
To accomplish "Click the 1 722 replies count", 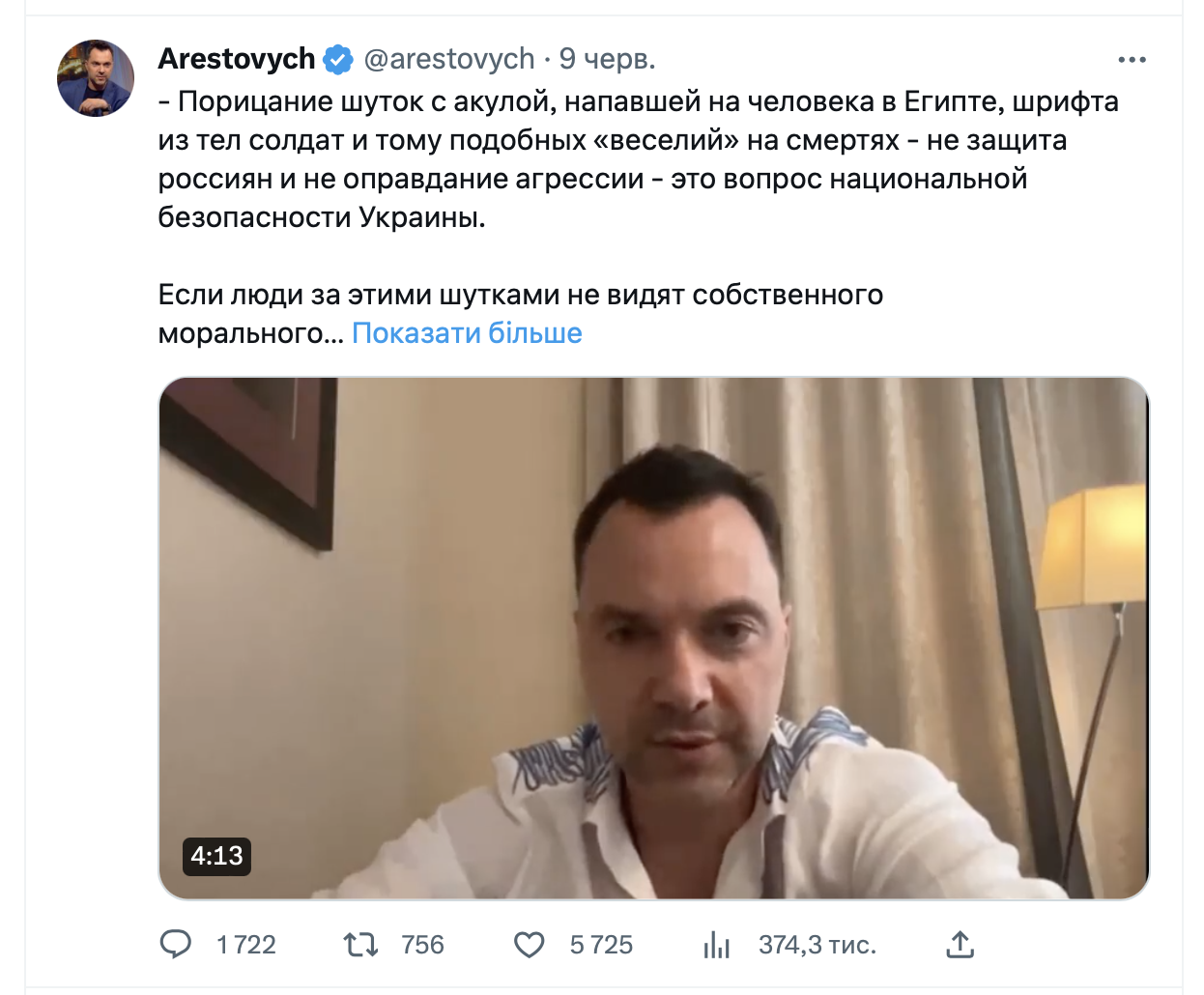I will pyautogui.click(x=246, y=945).
